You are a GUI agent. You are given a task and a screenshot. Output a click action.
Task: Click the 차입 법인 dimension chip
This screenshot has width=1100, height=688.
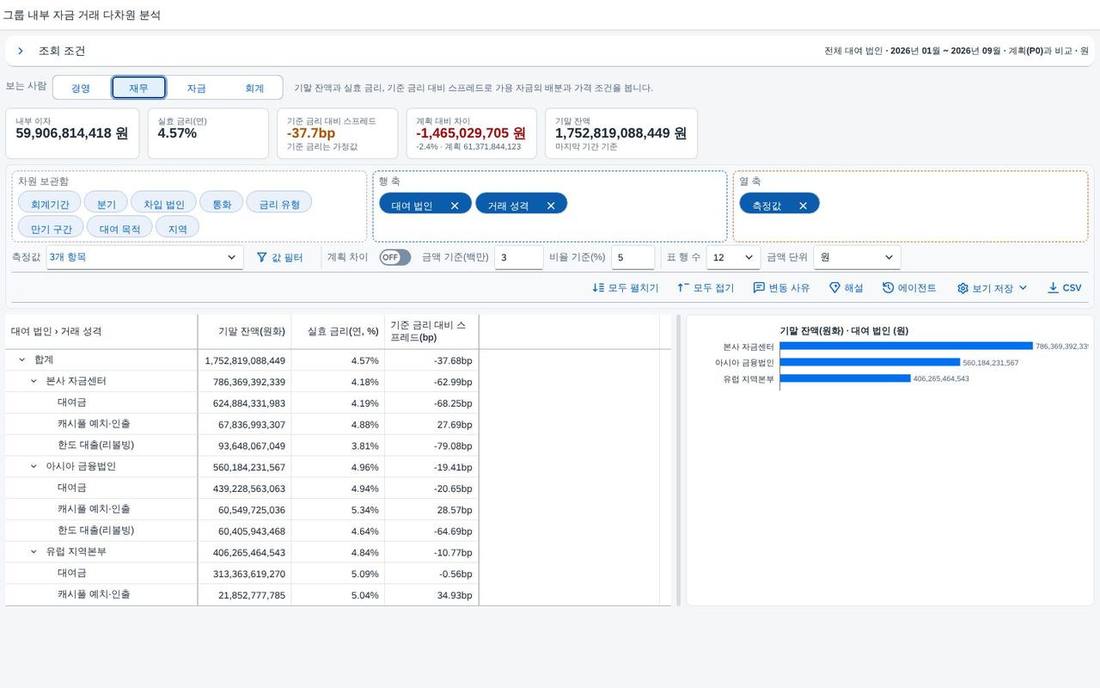(x=163, y=204)
